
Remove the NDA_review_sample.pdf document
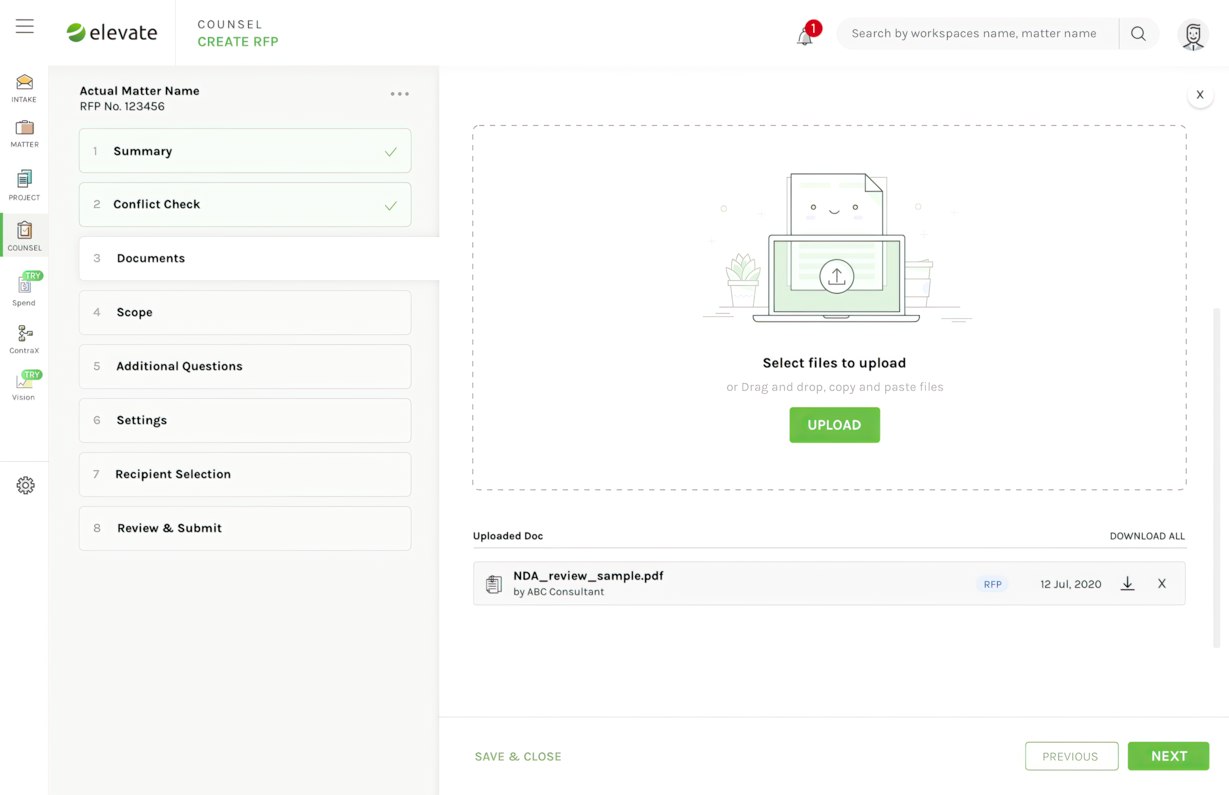click(1162, 584)
